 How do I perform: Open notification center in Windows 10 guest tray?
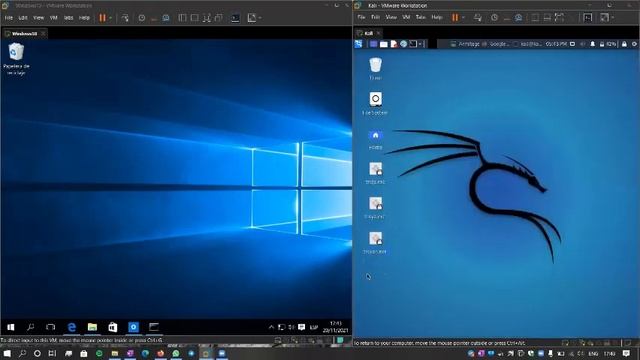click(x=302, y=327)
